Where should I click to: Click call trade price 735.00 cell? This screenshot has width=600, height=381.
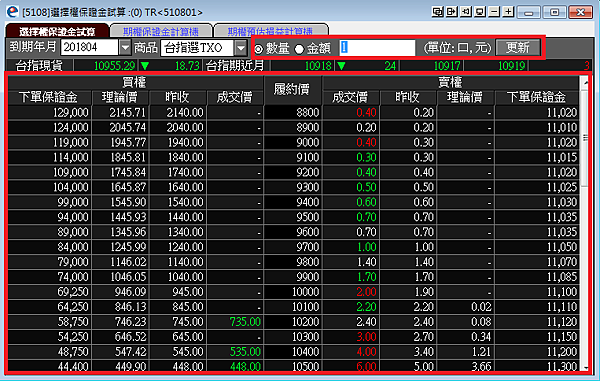click(235, 321)
